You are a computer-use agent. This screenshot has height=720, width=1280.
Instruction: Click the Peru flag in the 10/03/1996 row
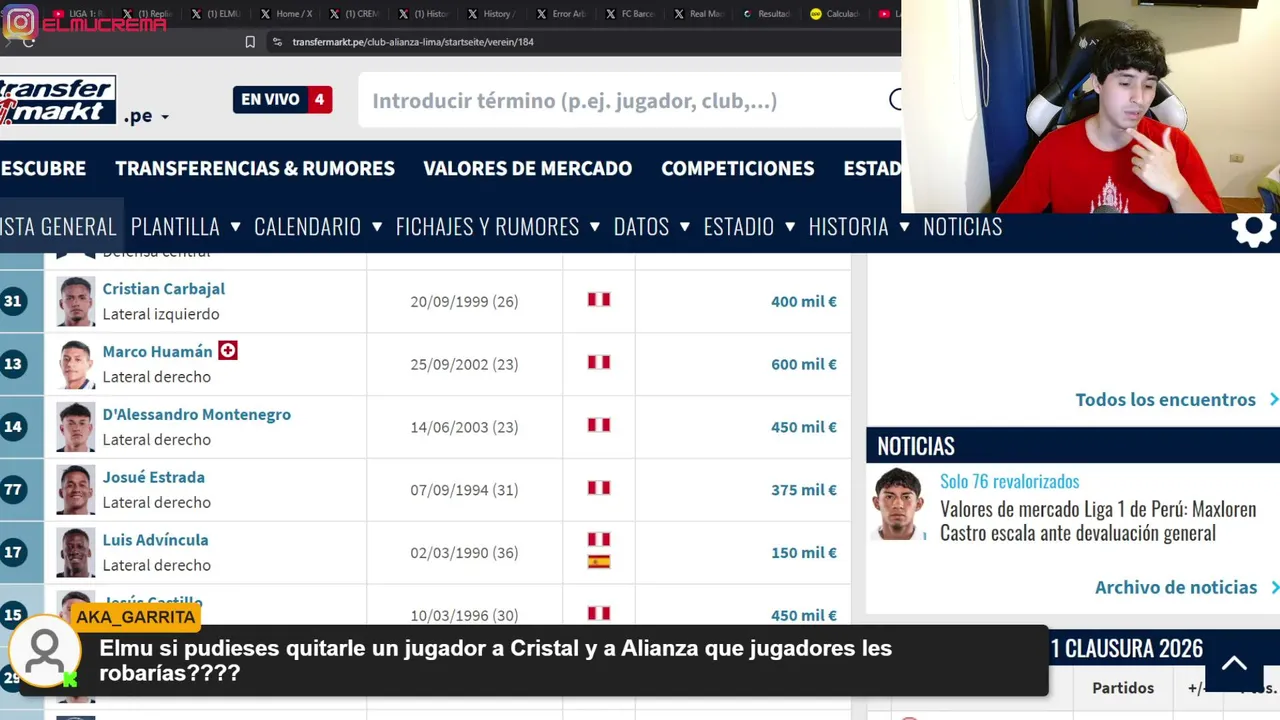[599, 614]
